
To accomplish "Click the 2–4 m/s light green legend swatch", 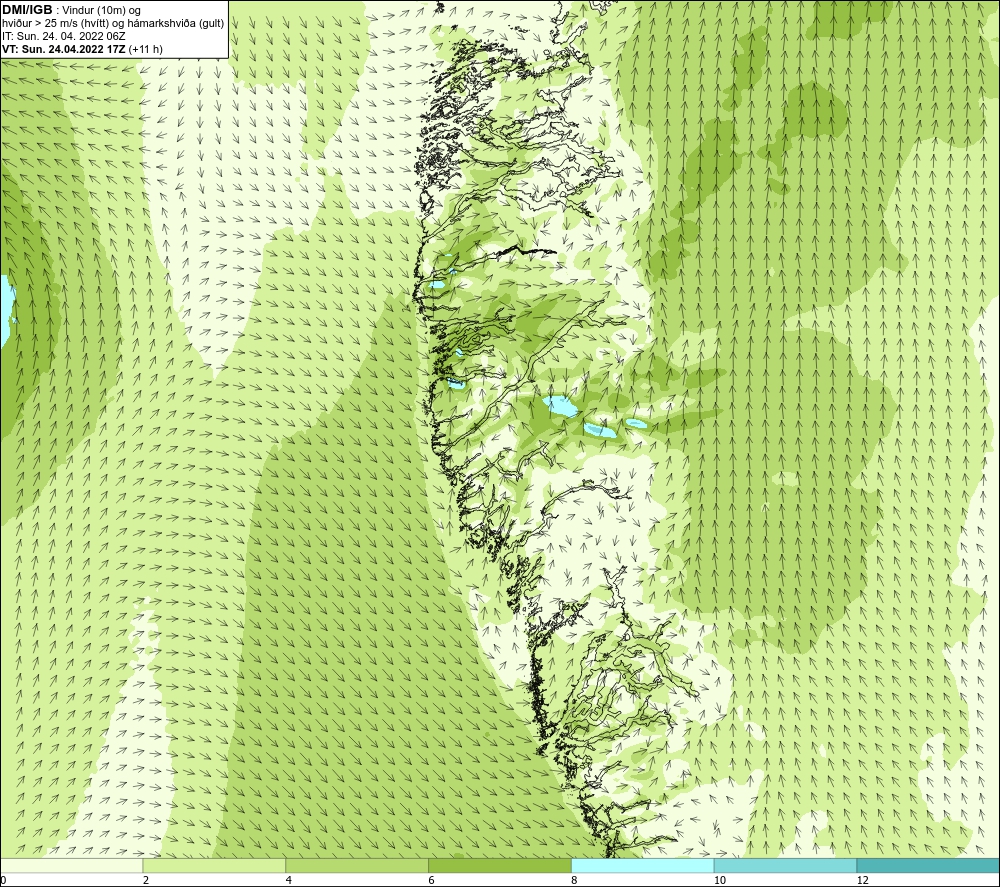I will coord(214,866).
